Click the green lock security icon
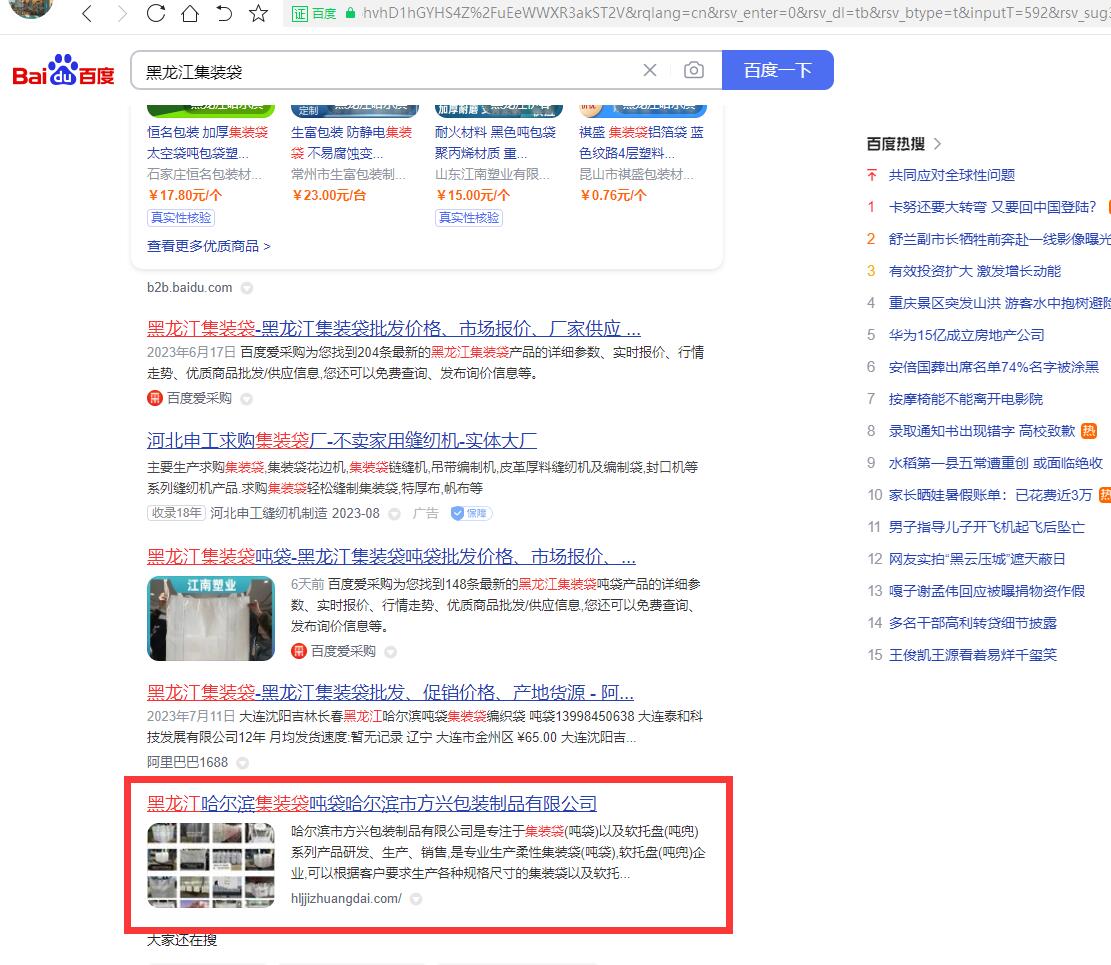 (x=350, y=13)
